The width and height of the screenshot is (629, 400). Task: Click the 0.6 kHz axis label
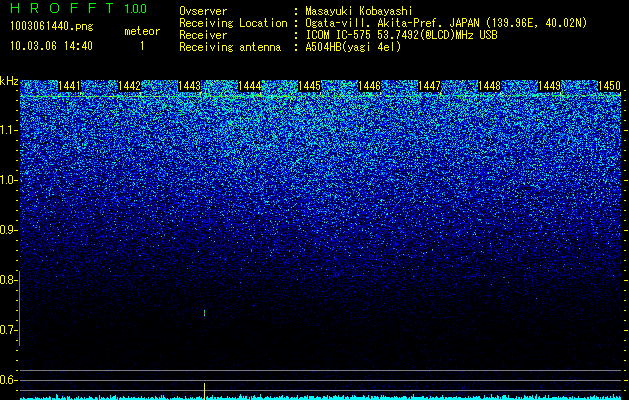(x=8, y=380)
